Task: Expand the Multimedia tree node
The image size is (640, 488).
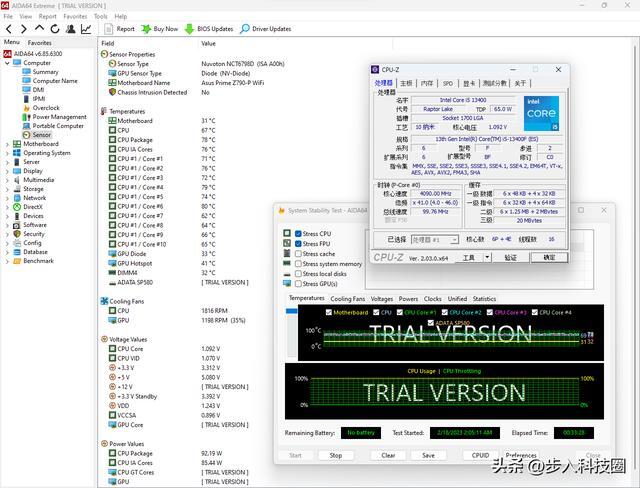Action: pos(7,180)
